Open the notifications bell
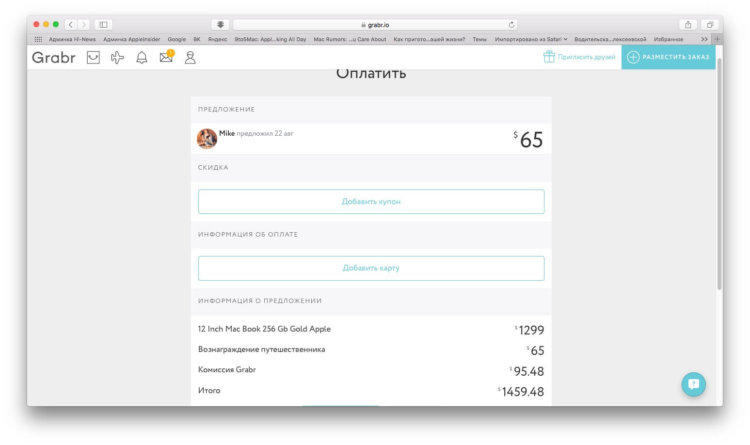 click(141, 58)
